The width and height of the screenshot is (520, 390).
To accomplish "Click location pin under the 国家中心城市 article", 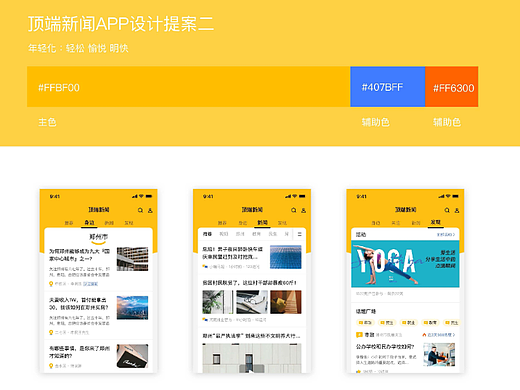I will click(x=51, y=284).
